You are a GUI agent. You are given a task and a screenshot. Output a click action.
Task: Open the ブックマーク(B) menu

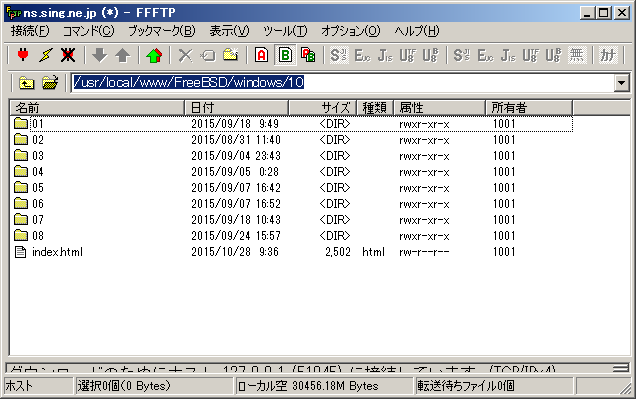tap(162, 31)
